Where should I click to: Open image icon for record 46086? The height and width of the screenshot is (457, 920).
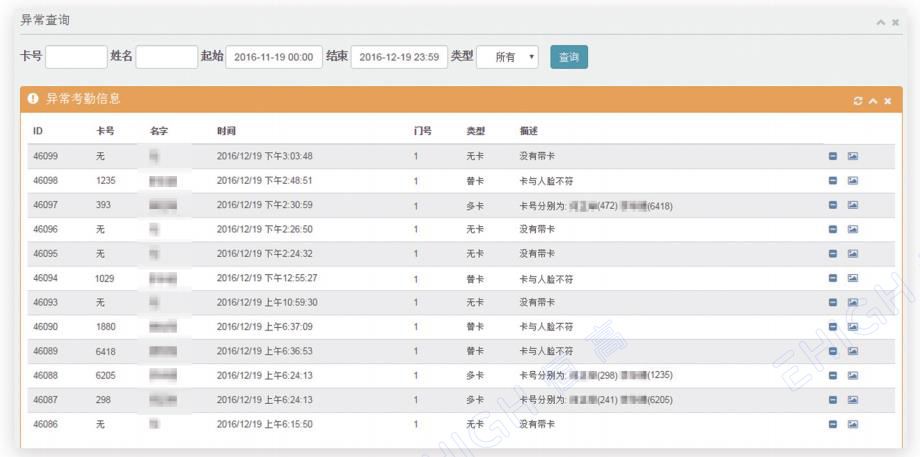[853, 424]
